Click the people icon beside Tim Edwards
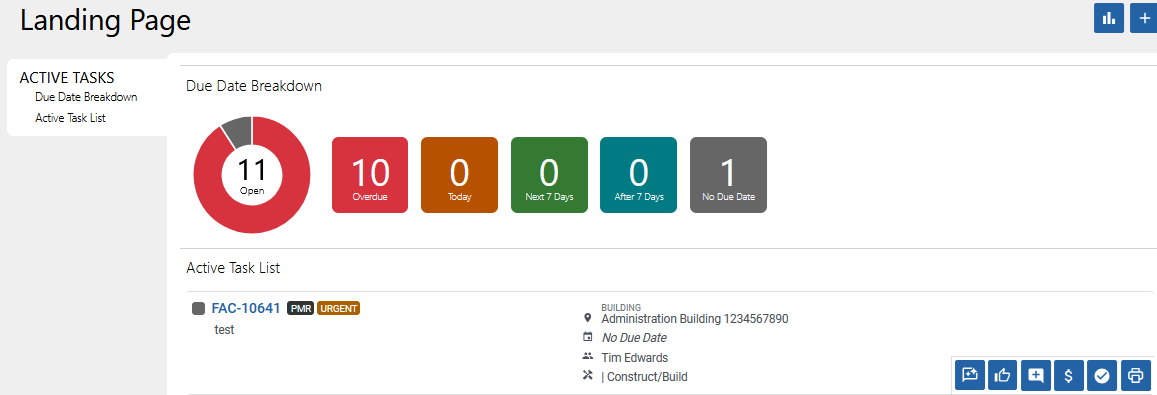The height and width of the screenshot is (395, 1157). click(x=587, y=357)
